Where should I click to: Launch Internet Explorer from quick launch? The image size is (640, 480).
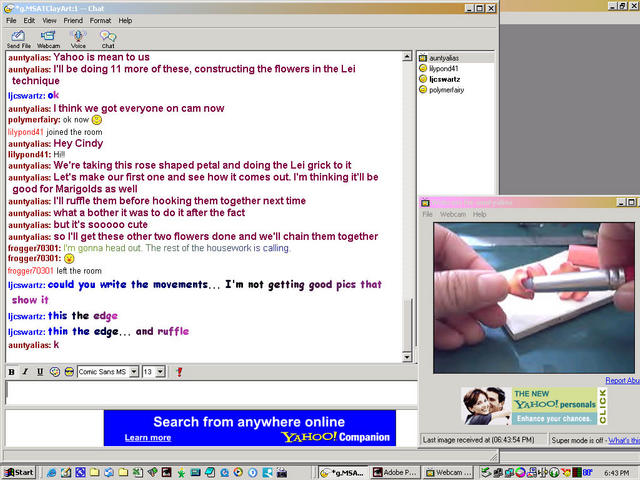51,473
